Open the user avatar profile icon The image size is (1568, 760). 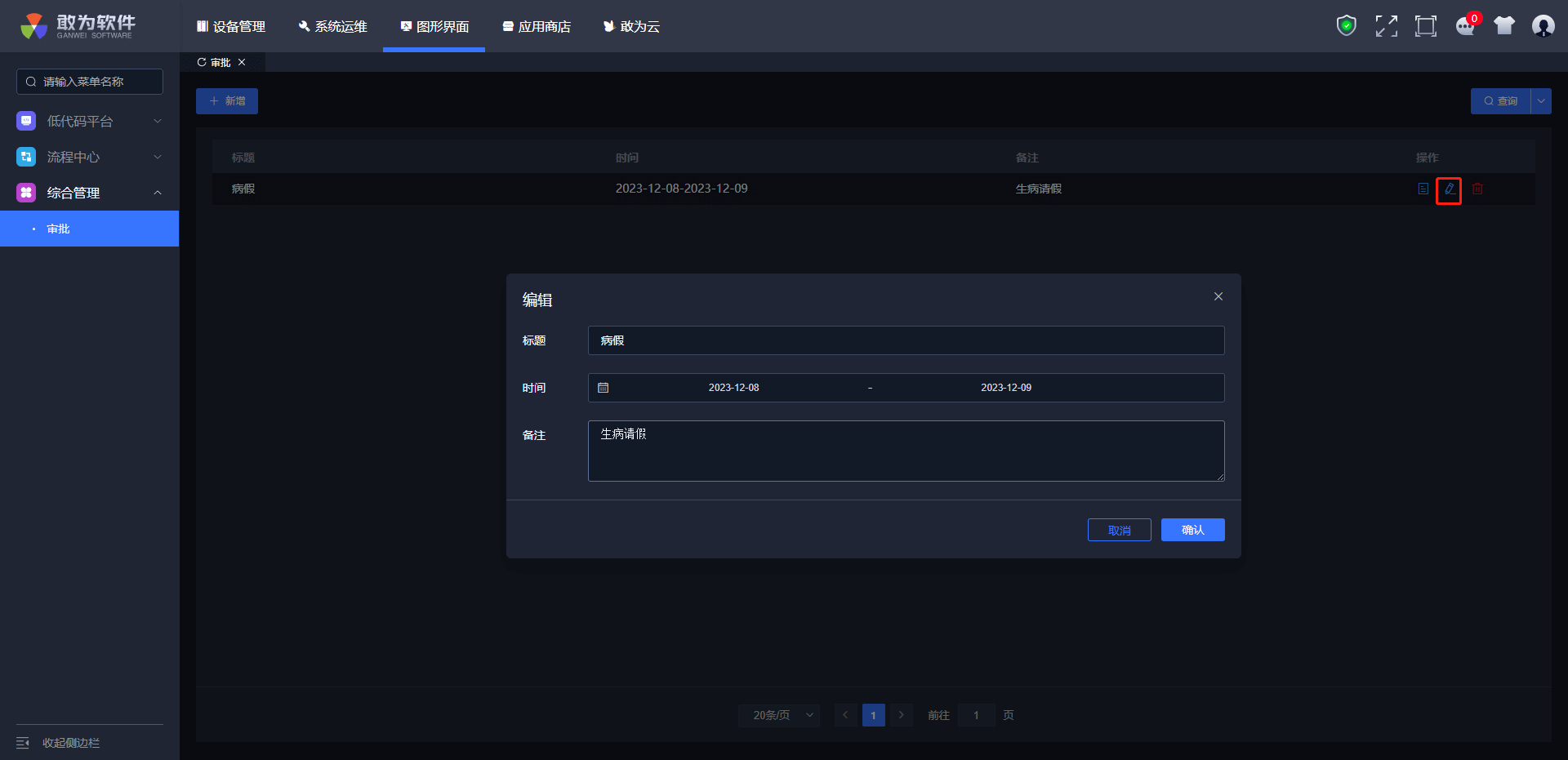[x=1543, y=26]
